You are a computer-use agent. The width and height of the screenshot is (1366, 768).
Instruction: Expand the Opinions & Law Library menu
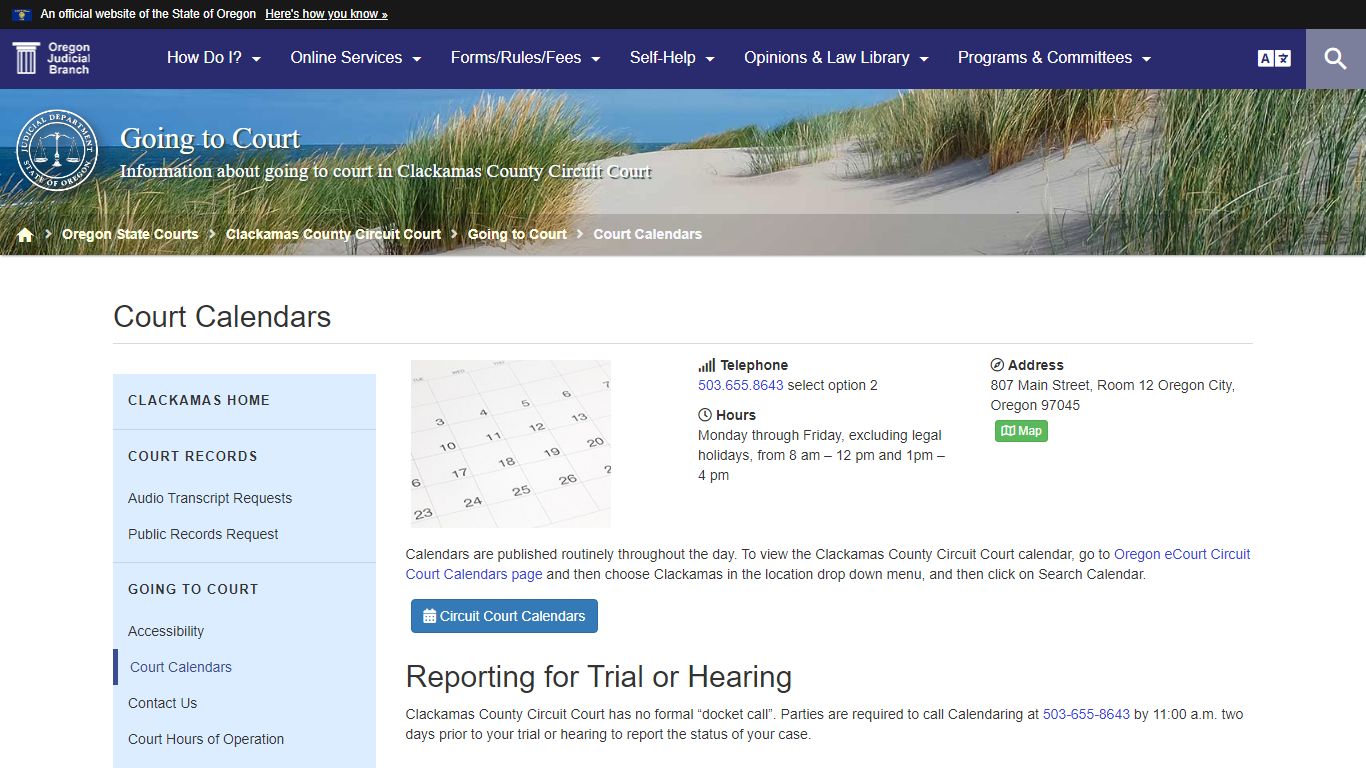(x=837, y=58)
